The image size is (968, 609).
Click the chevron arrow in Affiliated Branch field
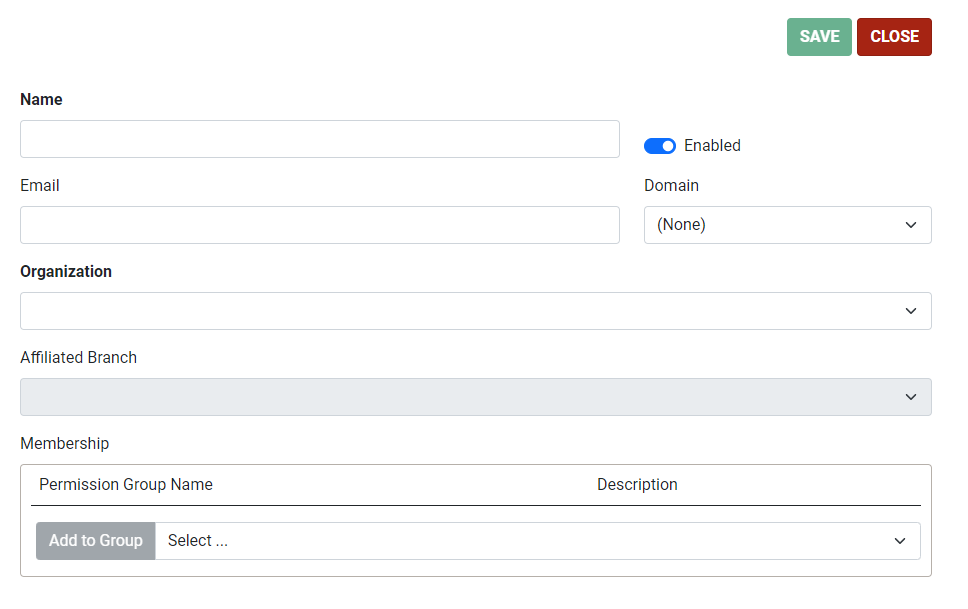pos(911,397)
